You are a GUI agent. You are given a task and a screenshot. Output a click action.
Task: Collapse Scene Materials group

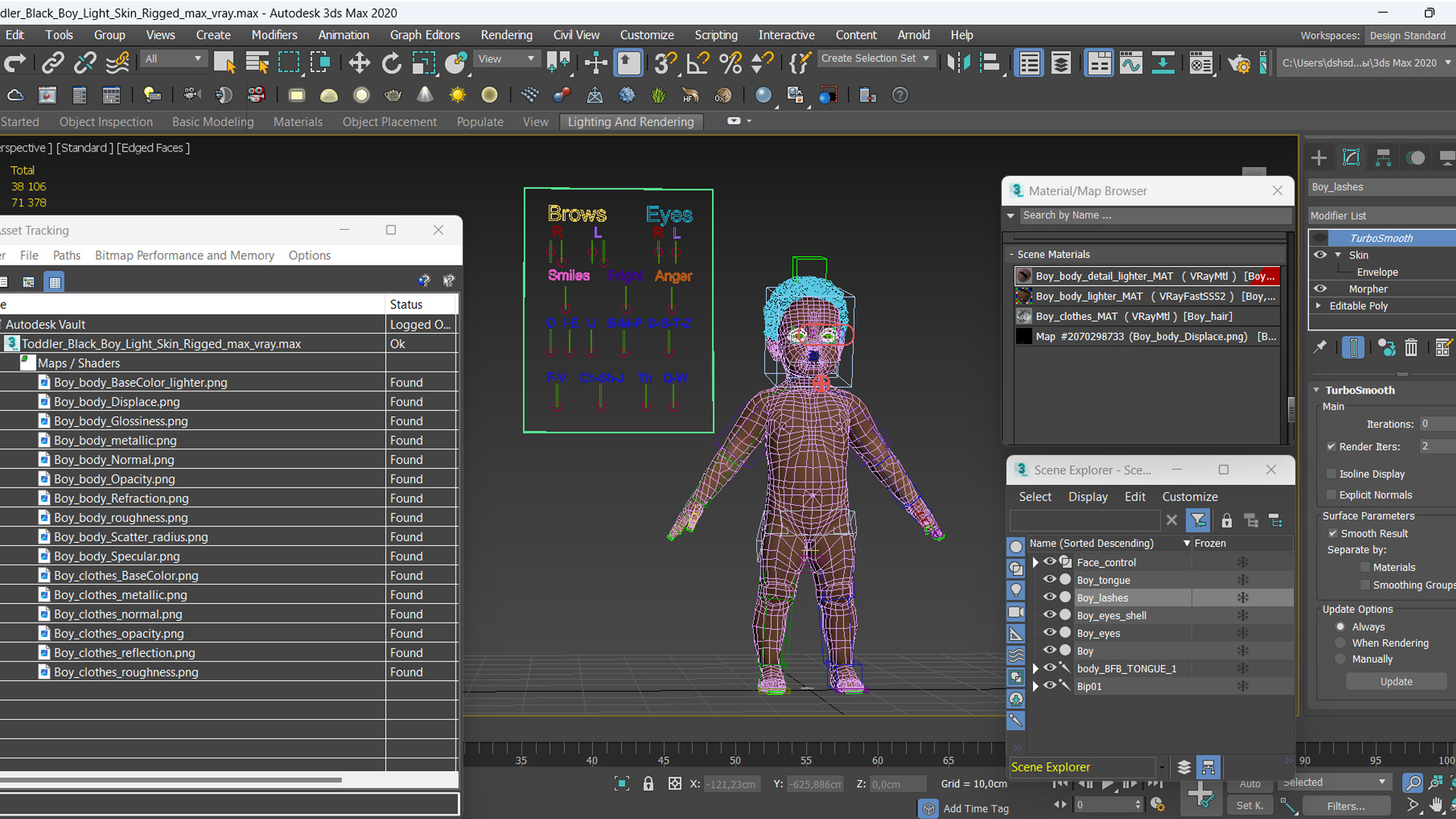coord(1011,255)
